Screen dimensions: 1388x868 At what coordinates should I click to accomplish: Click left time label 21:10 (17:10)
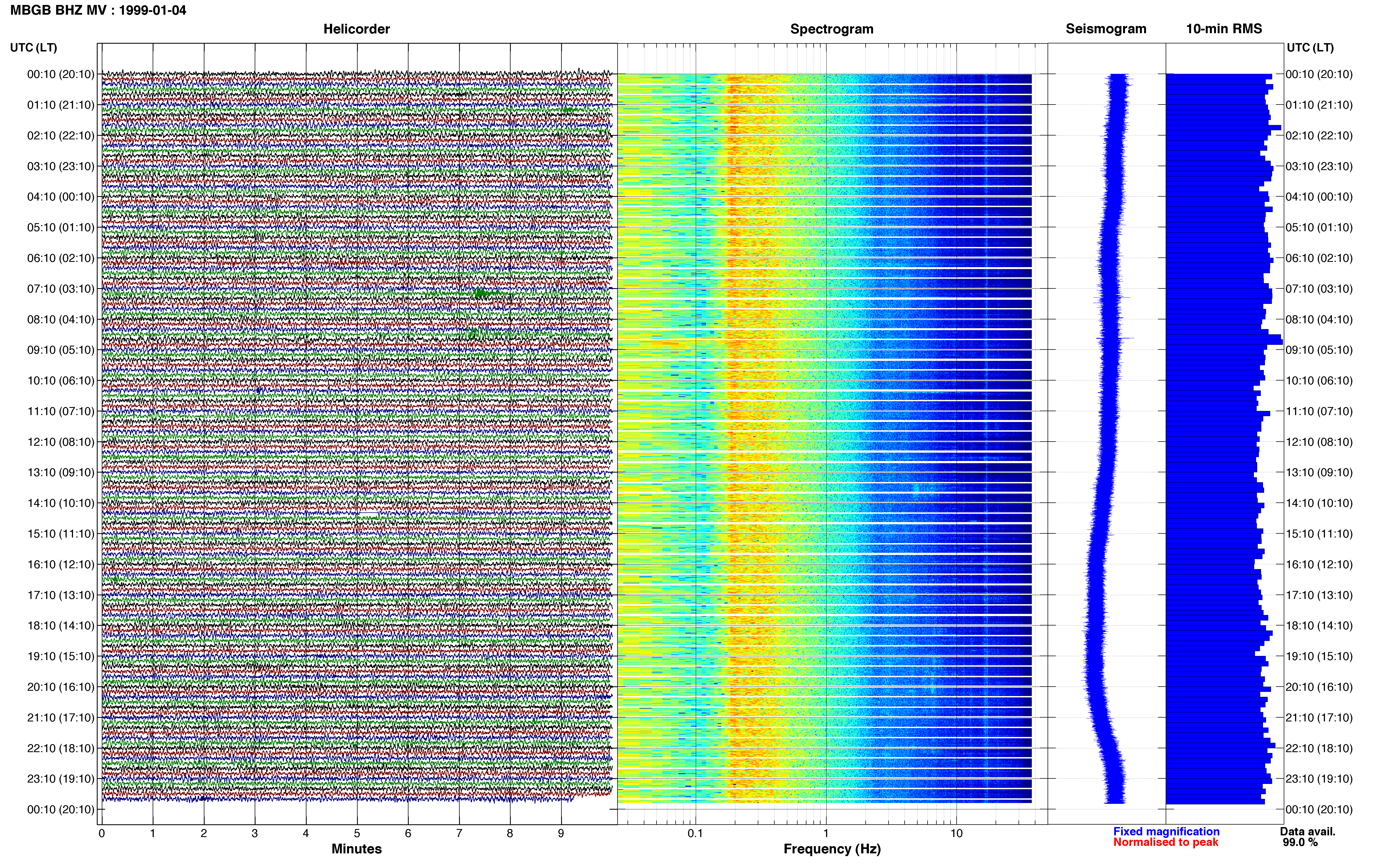coord(61,718)
